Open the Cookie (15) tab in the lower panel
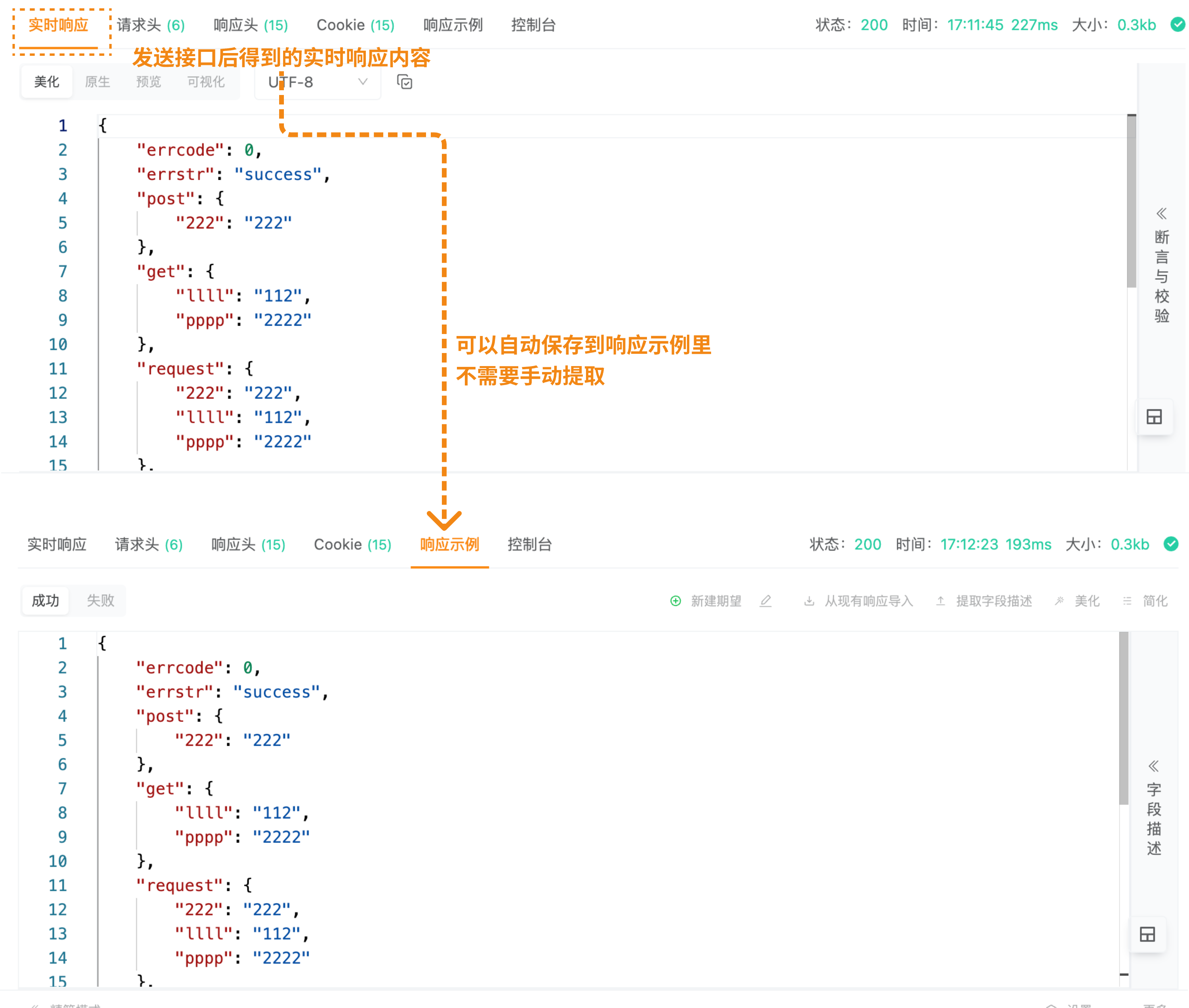 click(353, 545)
